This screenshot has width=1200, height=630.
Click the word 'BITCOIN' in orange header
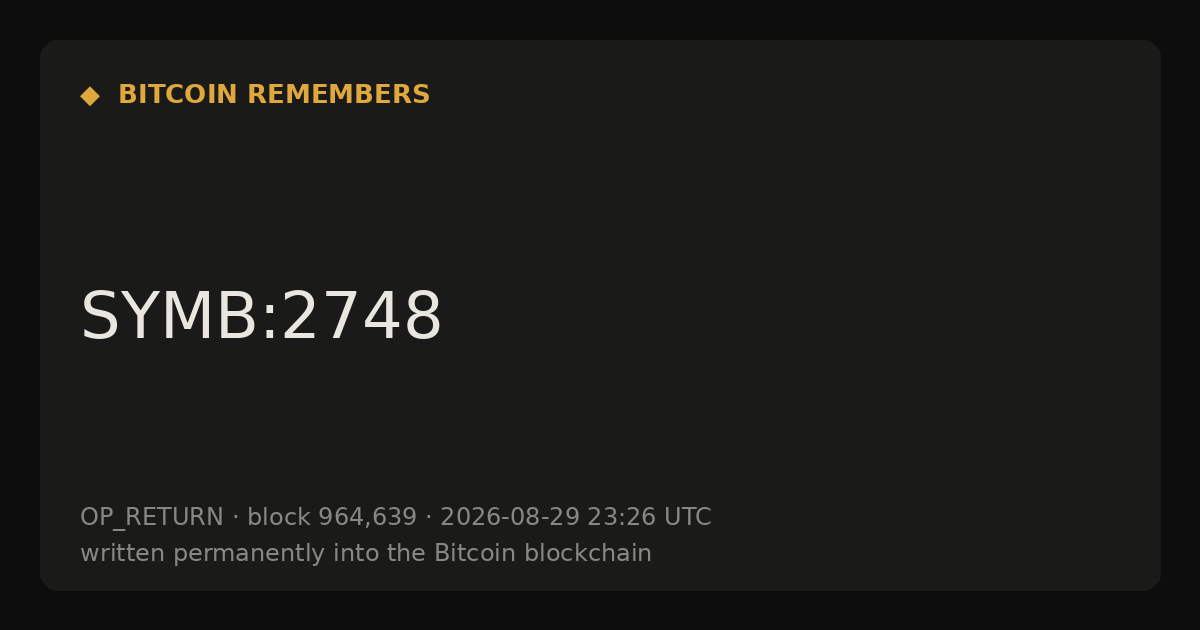click(x=179, y=95)
